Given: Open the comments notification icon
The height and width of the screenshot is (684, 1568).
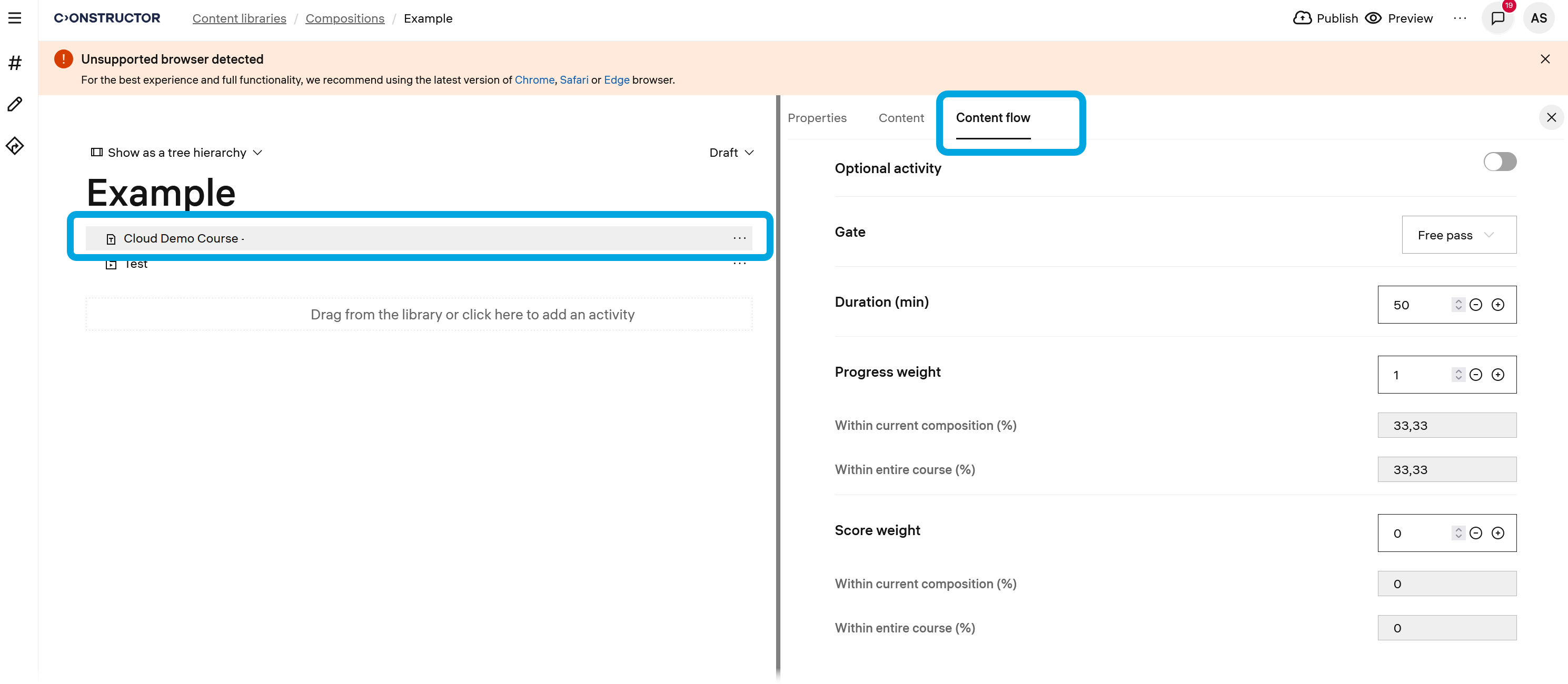Looking at the screenshot, I should click(x=1497, y=18).
